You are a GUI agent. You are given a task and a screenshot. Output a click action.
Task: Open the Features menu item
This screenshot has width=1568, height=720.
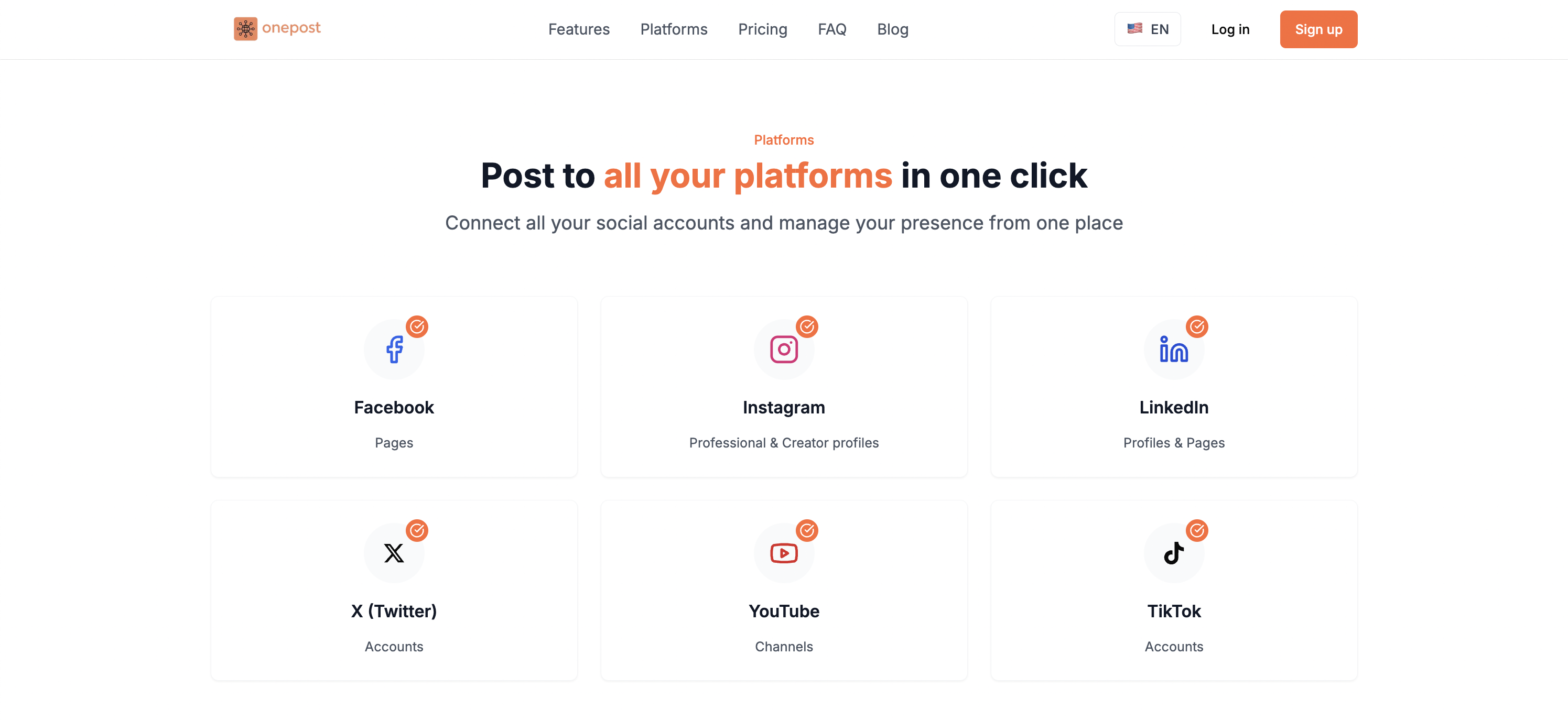(x=578, y=29)
